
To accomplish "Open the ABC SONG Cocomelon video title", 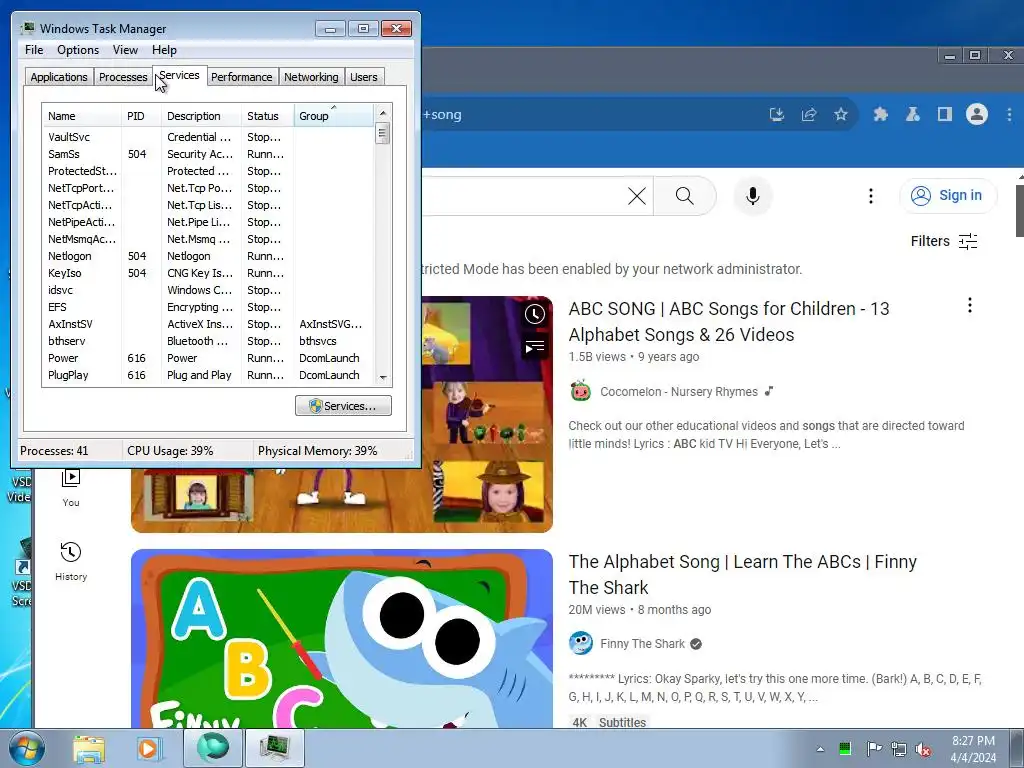I will tap(729, 321).
